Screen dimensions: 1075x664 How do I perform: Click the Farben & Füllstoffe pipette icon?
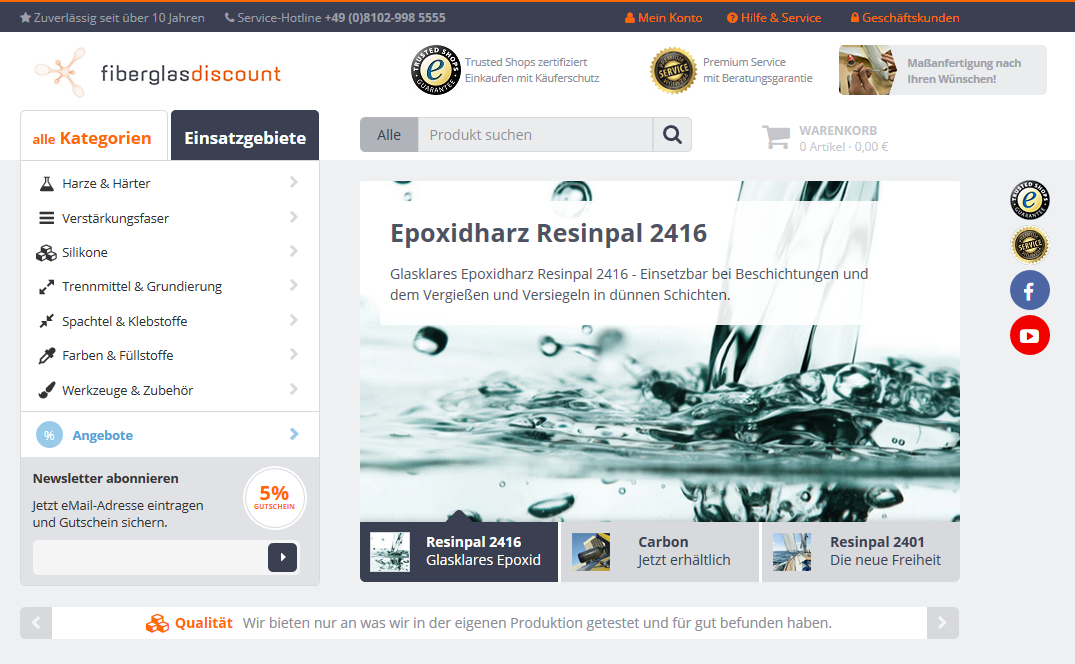coord(47,356)
